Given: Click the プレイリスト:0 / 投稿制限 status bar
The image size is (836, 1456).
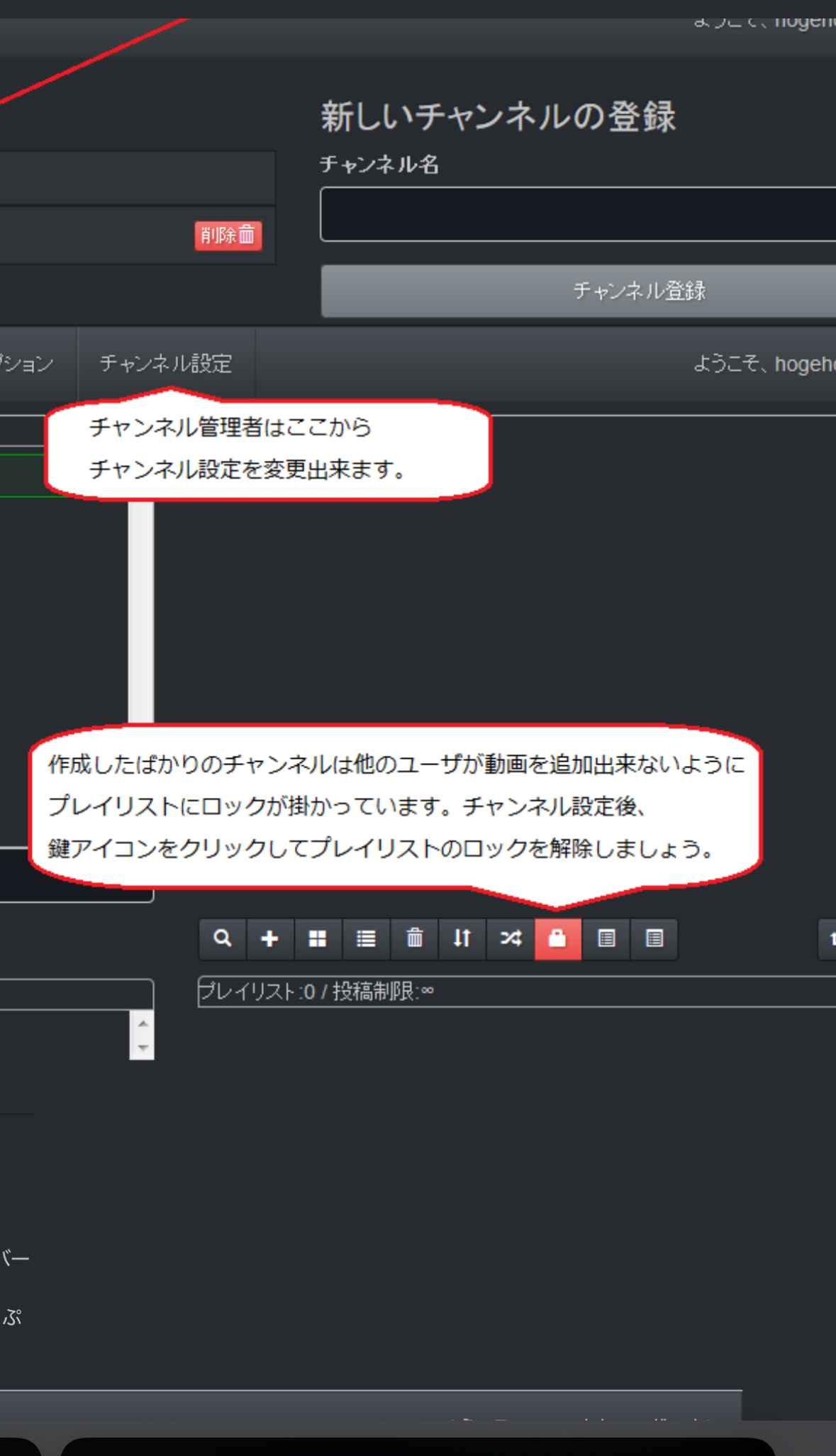Looking at the screenshot, I should tap(516, 991).
